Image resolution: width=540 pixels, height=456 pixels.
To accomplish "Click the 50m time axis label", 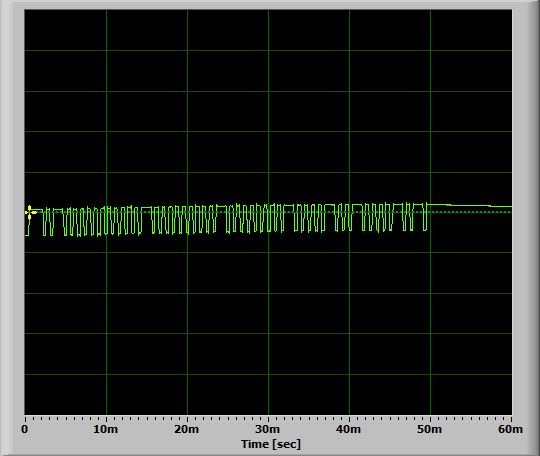I will pos(429,429).
